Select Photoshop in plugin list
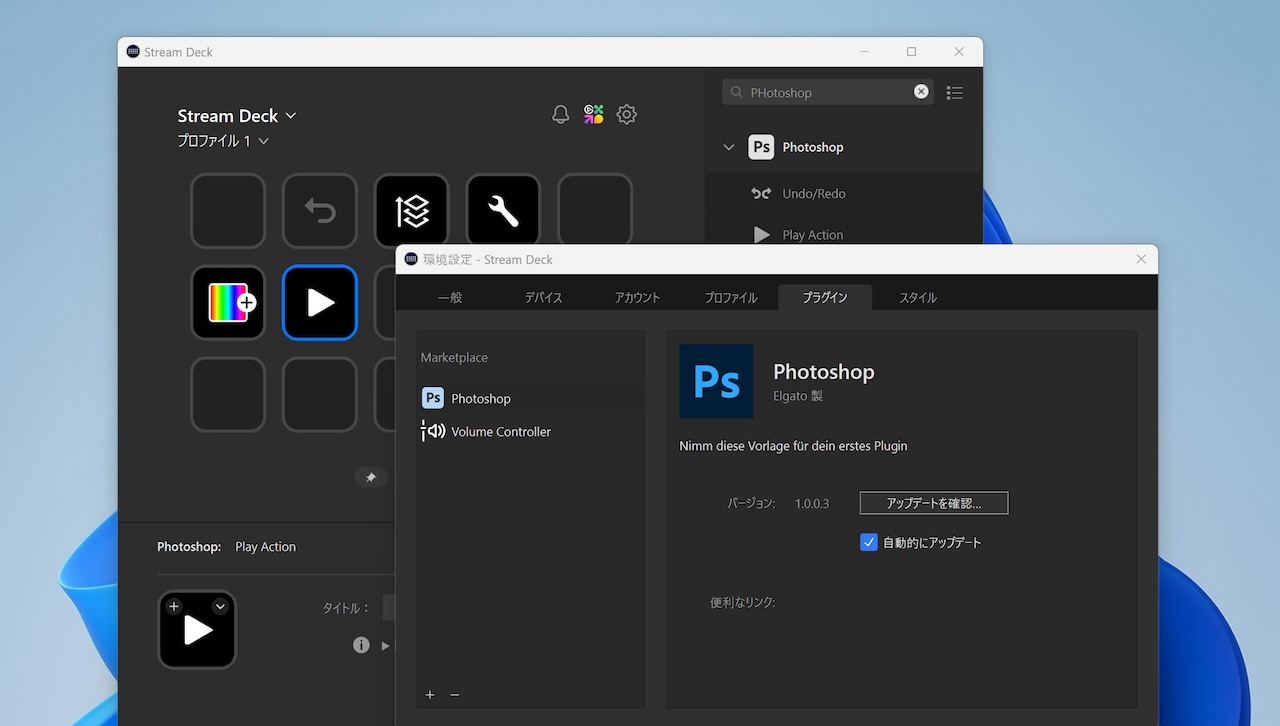The height and width of the screenshot is (726, 1280). coord(530,398)
